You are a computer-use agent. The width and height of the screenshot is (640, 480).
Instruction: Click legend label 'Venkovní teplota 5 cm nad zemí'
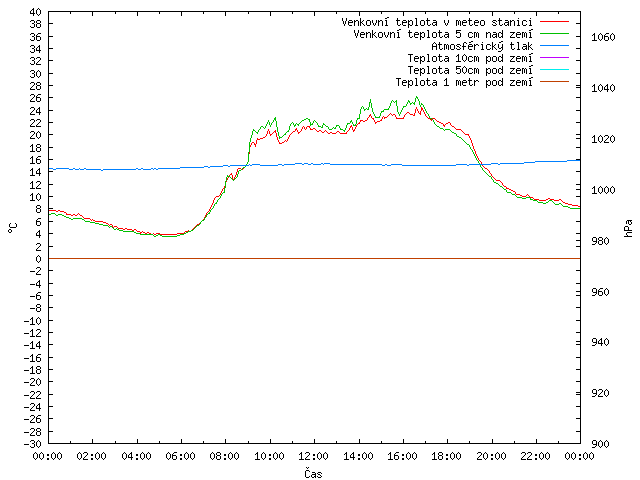pyautogui.click(x=443, y=34)
